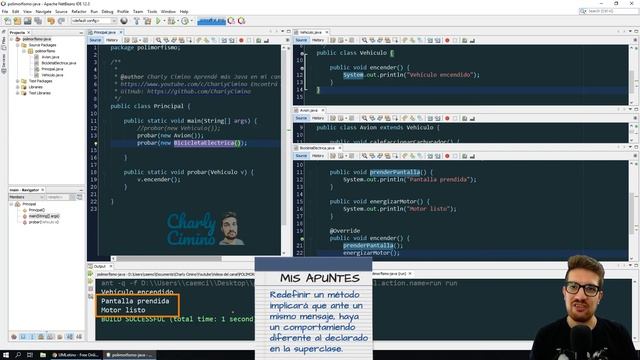Image resolution: width=640 pixels, height=360 pixels.
Task: Click the Find magnifier in BicicletaElectrica.java toolbar
Action: click(364, 156)
